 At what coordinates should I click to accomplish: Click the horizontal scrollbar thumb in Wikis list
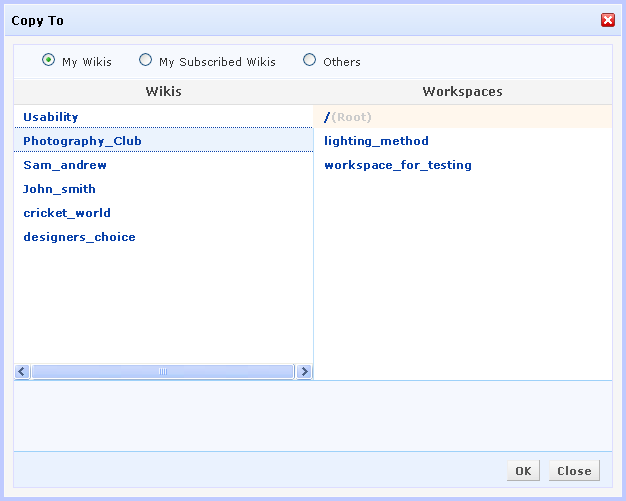tap(162, 372)
